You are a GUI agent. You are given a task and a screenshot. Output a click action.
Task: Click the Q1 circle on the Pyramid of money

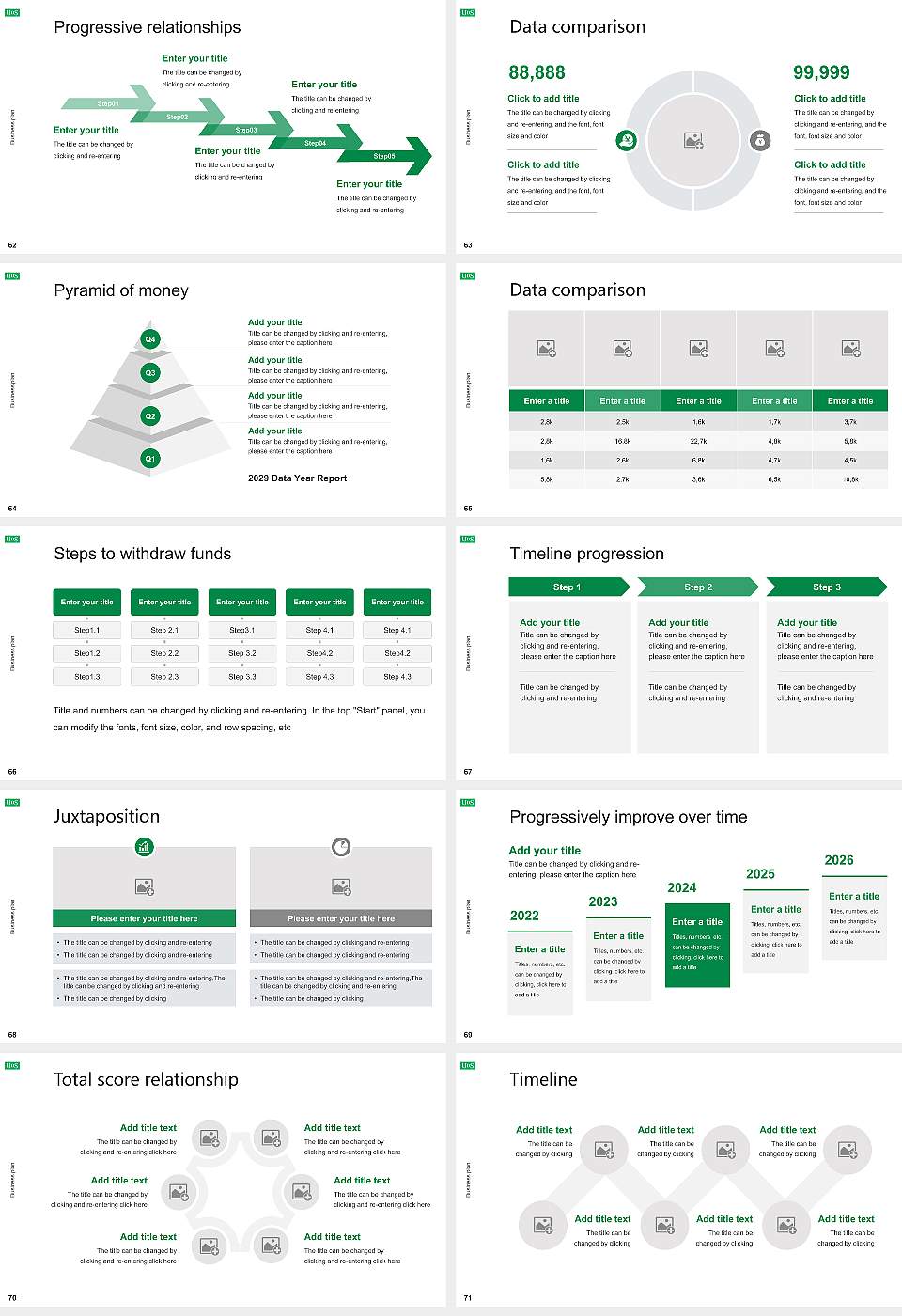coord(149,458)
